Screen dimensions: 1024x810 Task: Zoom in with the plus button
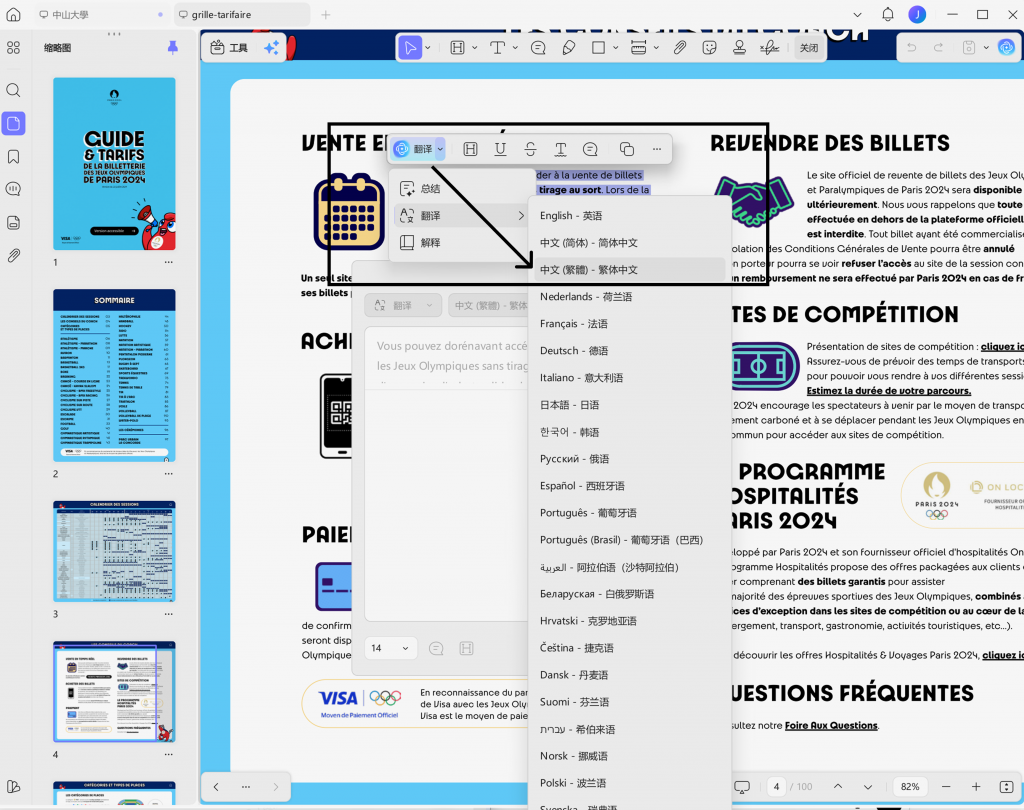pyautogui.click(x=976, y=786)
